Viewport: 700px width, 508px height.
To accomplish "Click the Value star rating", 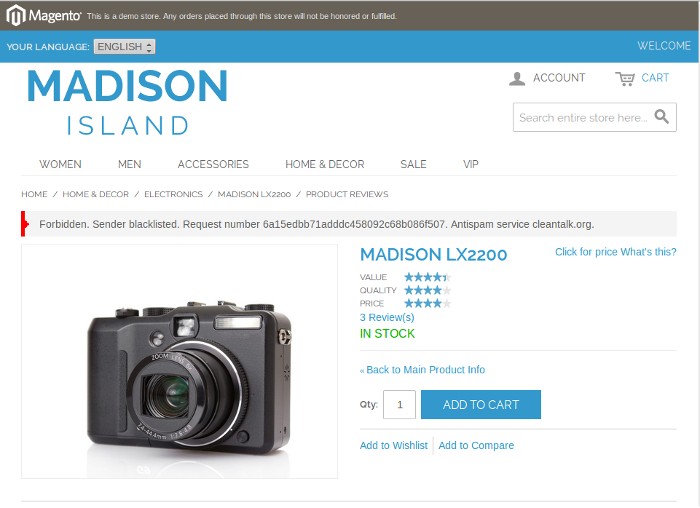I will pyautogui.click(x=428, y=277).
